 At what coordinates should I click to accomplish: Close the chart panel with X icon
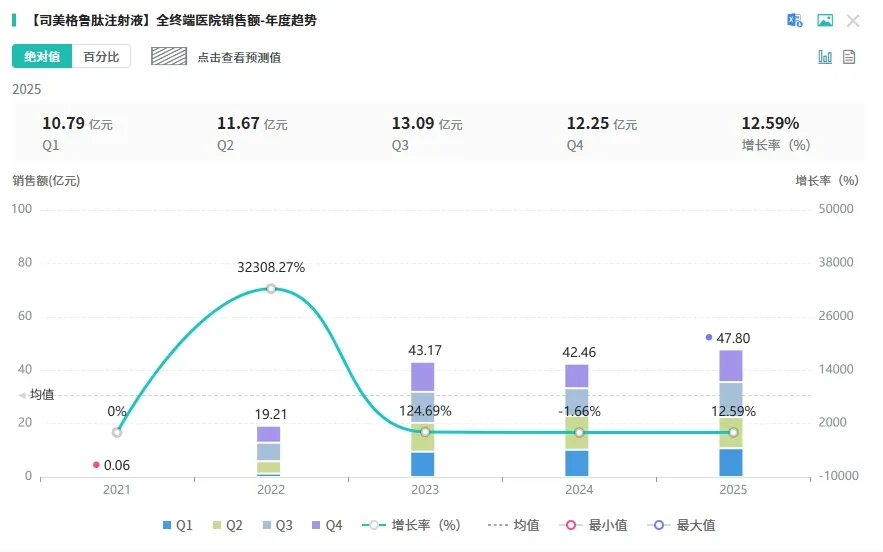tap(853, 21)
